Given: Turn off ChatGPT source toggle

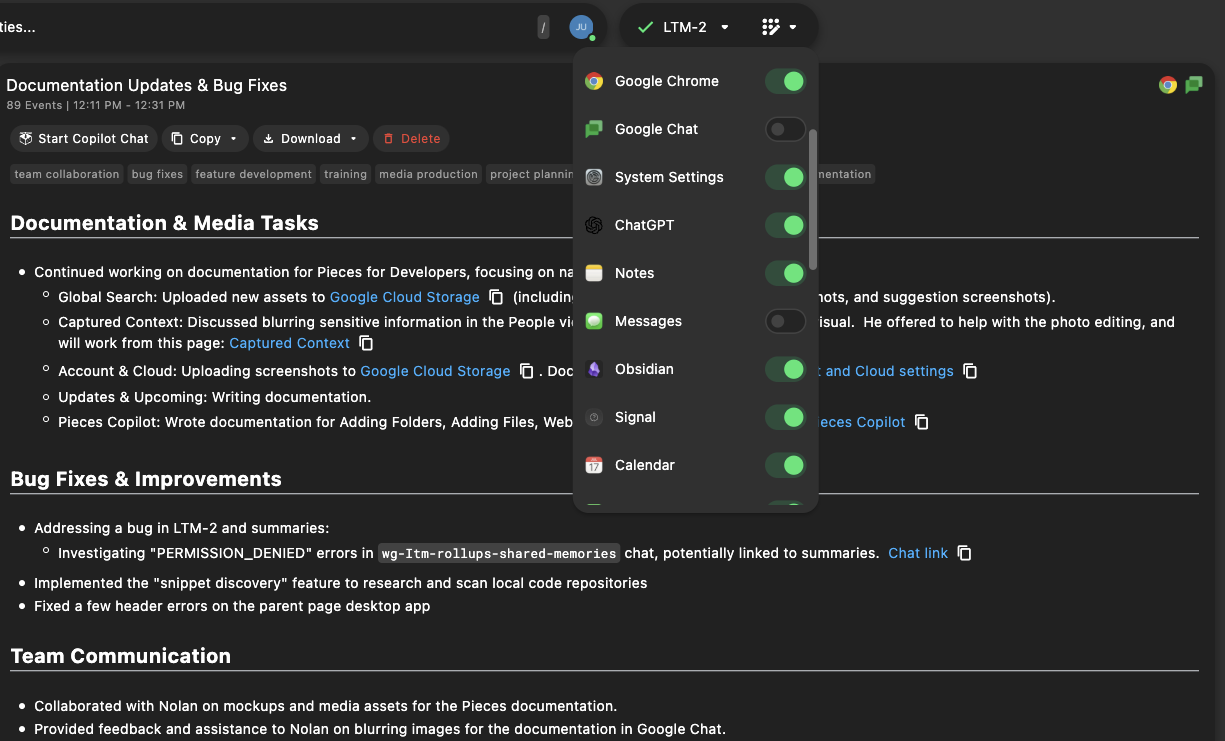Looking at the screenshot, I should click(785, 225).
